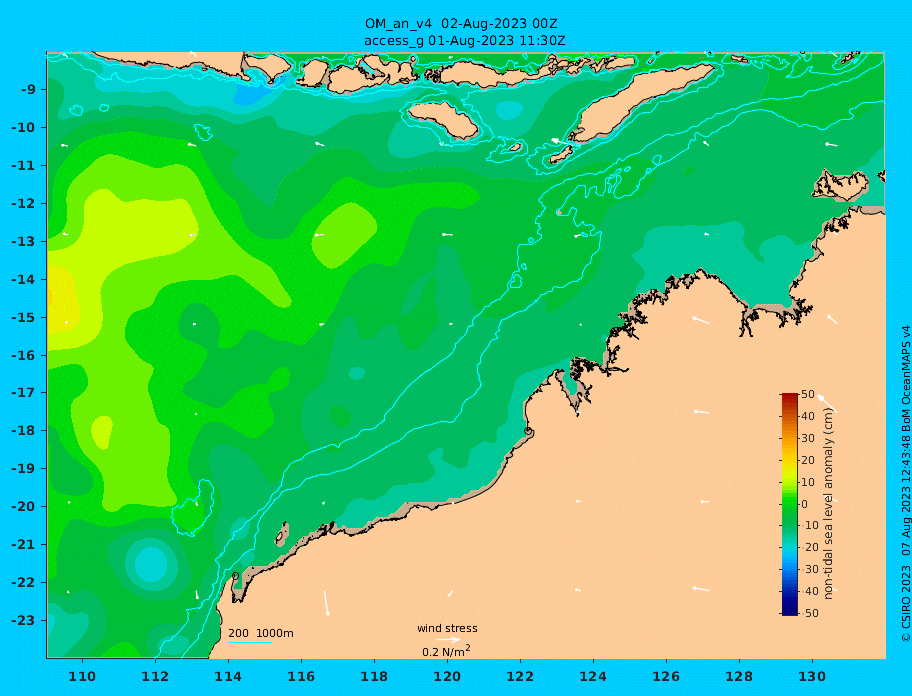912x696 pixels.
Task: Click the non-tidal sea level anomaly (cm) label
Action: (x=828, y=504)
